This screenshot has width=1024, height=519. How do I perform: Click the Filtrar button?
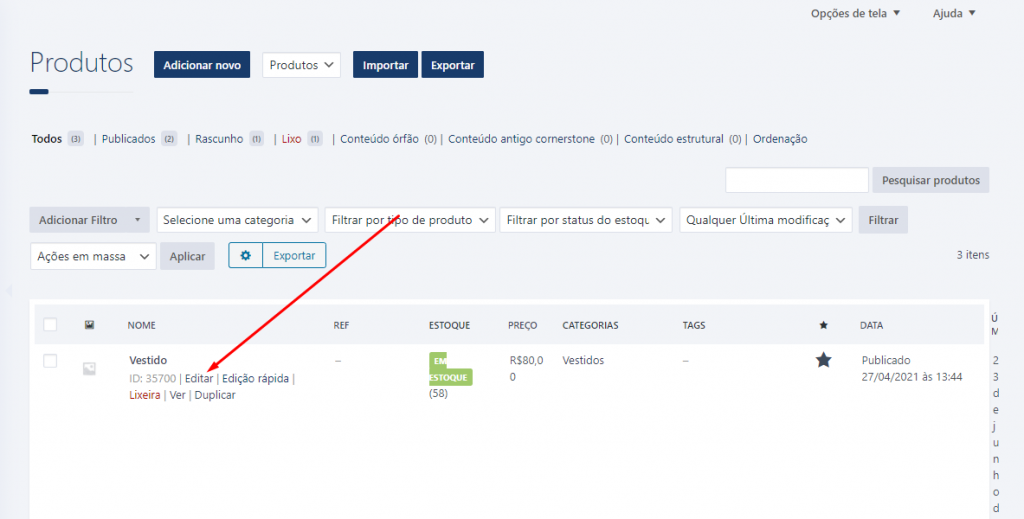(883, 220)
